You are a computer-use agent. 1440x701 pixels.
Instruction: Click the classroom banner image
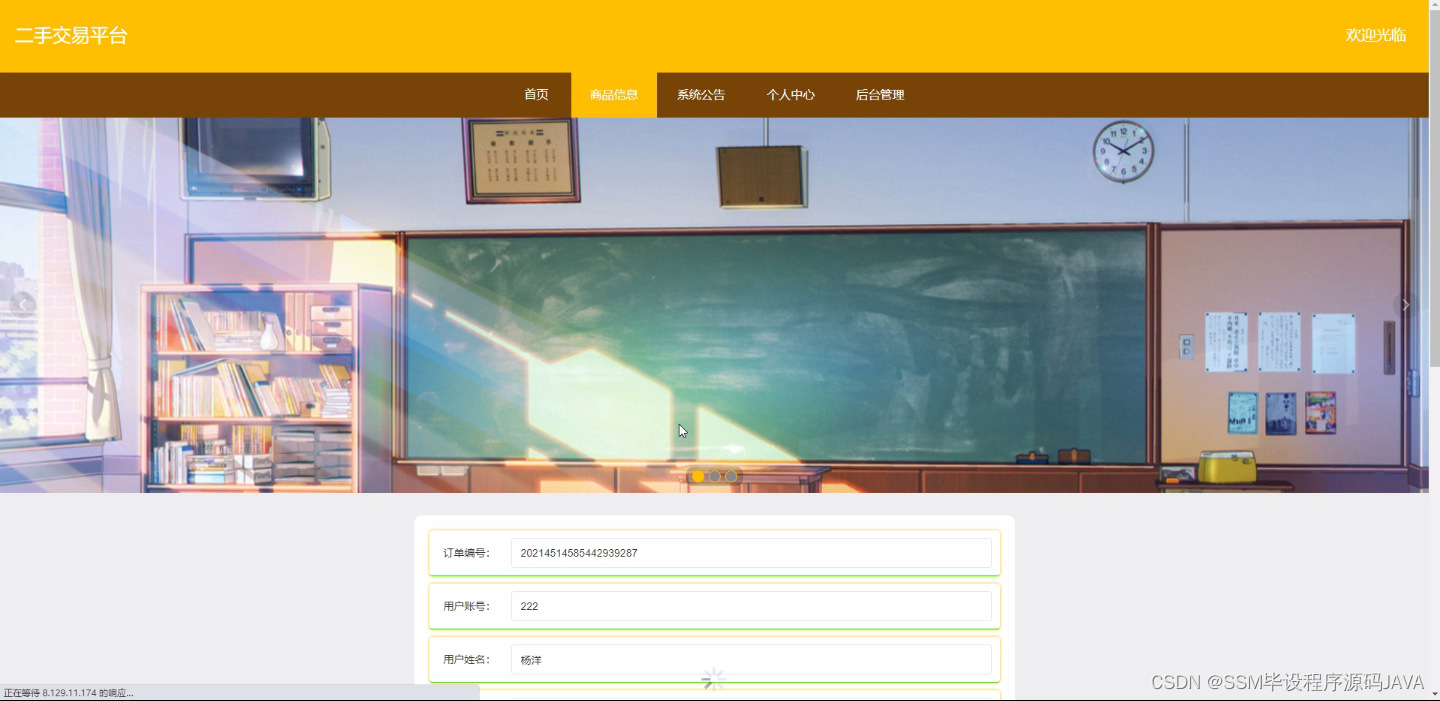[714, 305]
